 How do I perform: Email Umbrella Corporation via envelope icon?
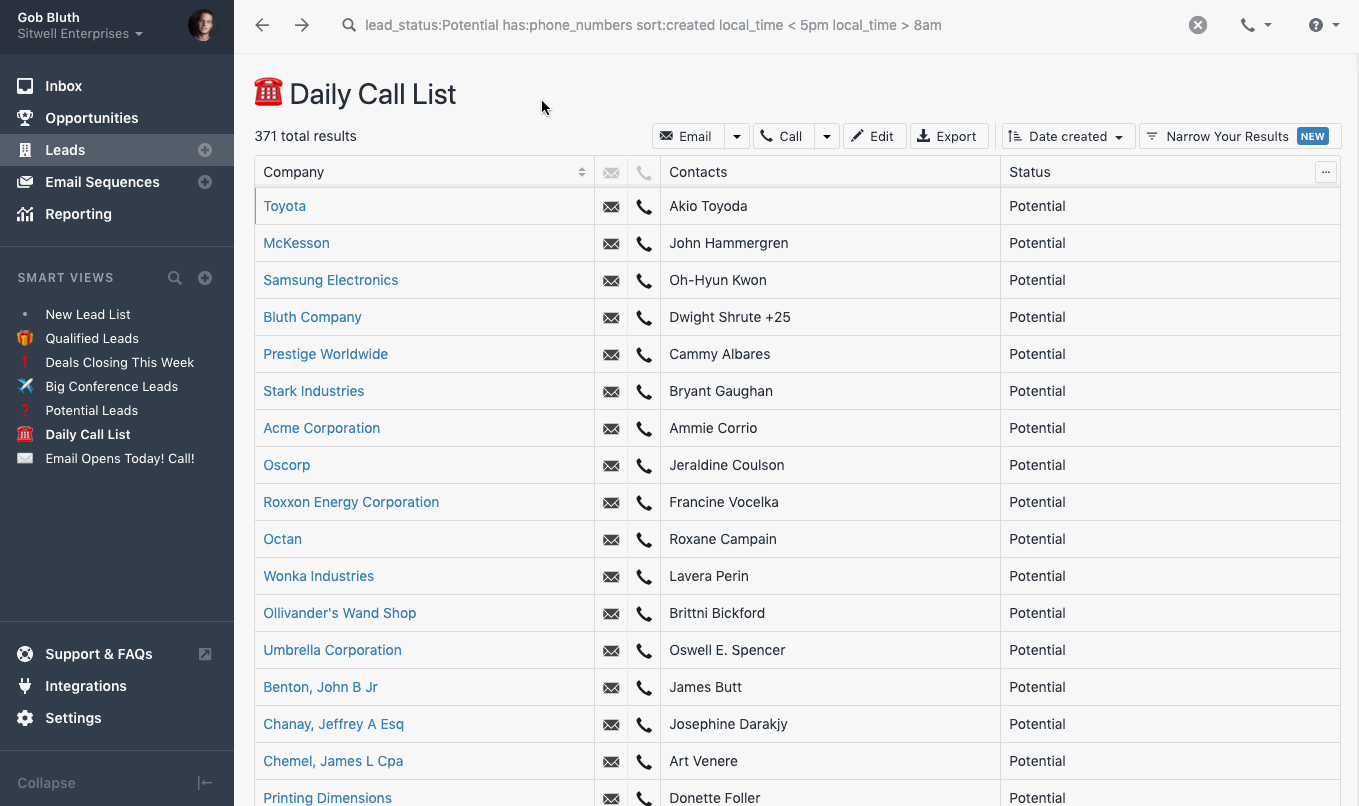coord(611,651)
